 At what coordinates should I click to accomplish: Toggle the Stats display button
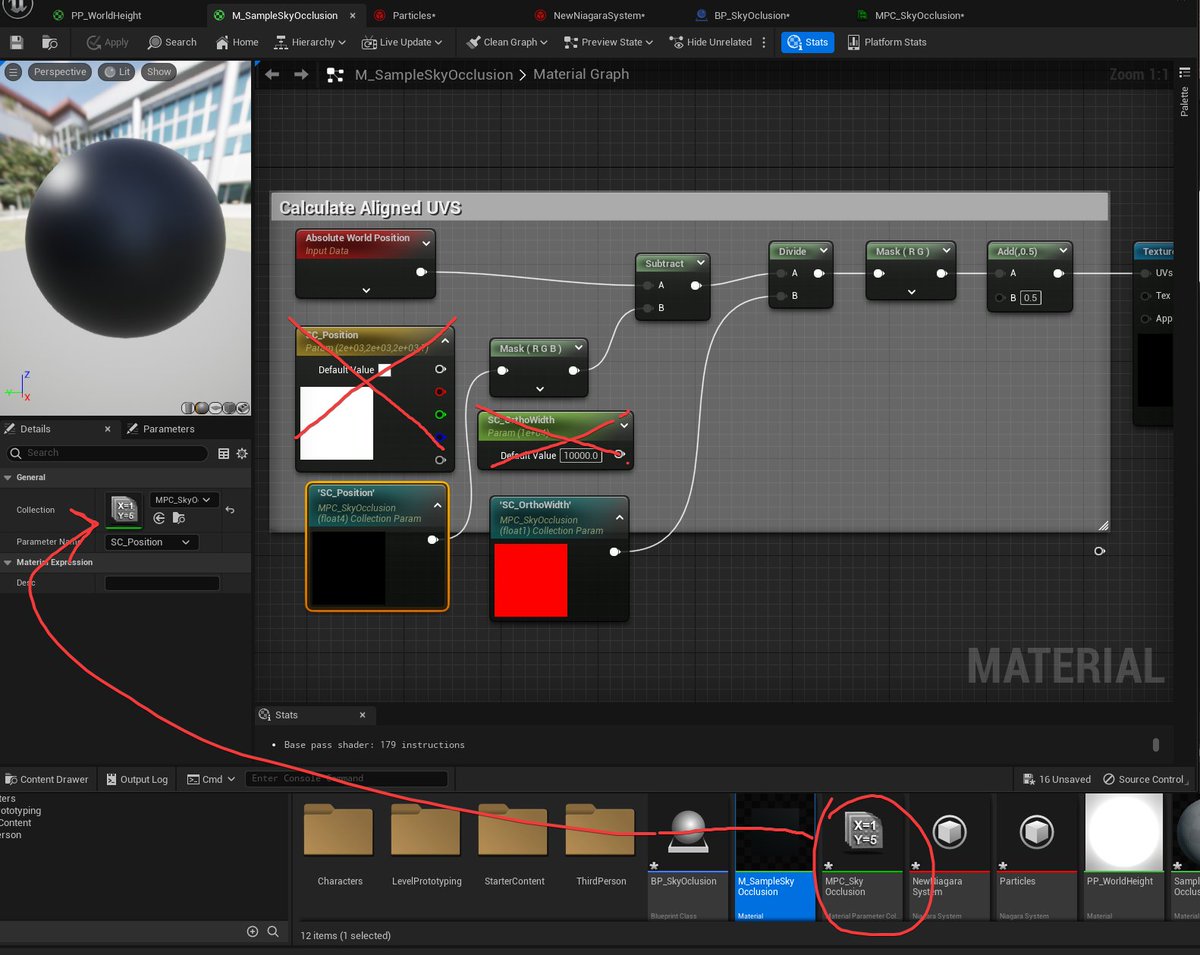[807, 41]
